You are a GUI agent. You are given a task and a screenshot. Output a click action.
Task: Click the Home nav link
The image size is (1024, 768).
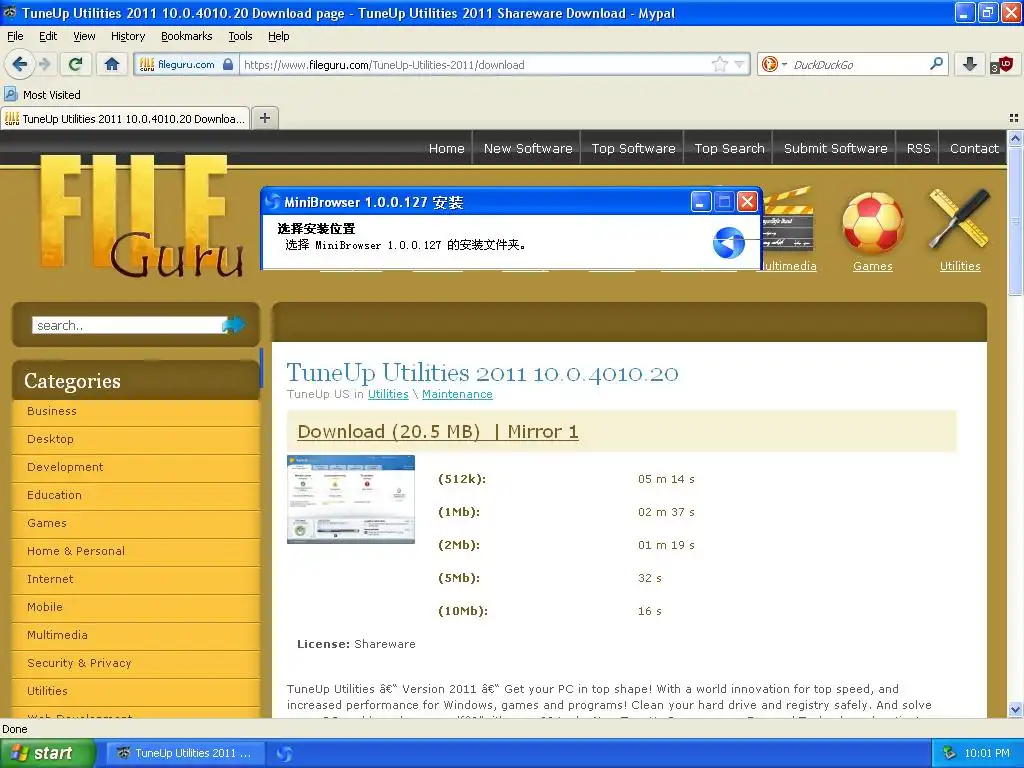click(x=446, y=148)
